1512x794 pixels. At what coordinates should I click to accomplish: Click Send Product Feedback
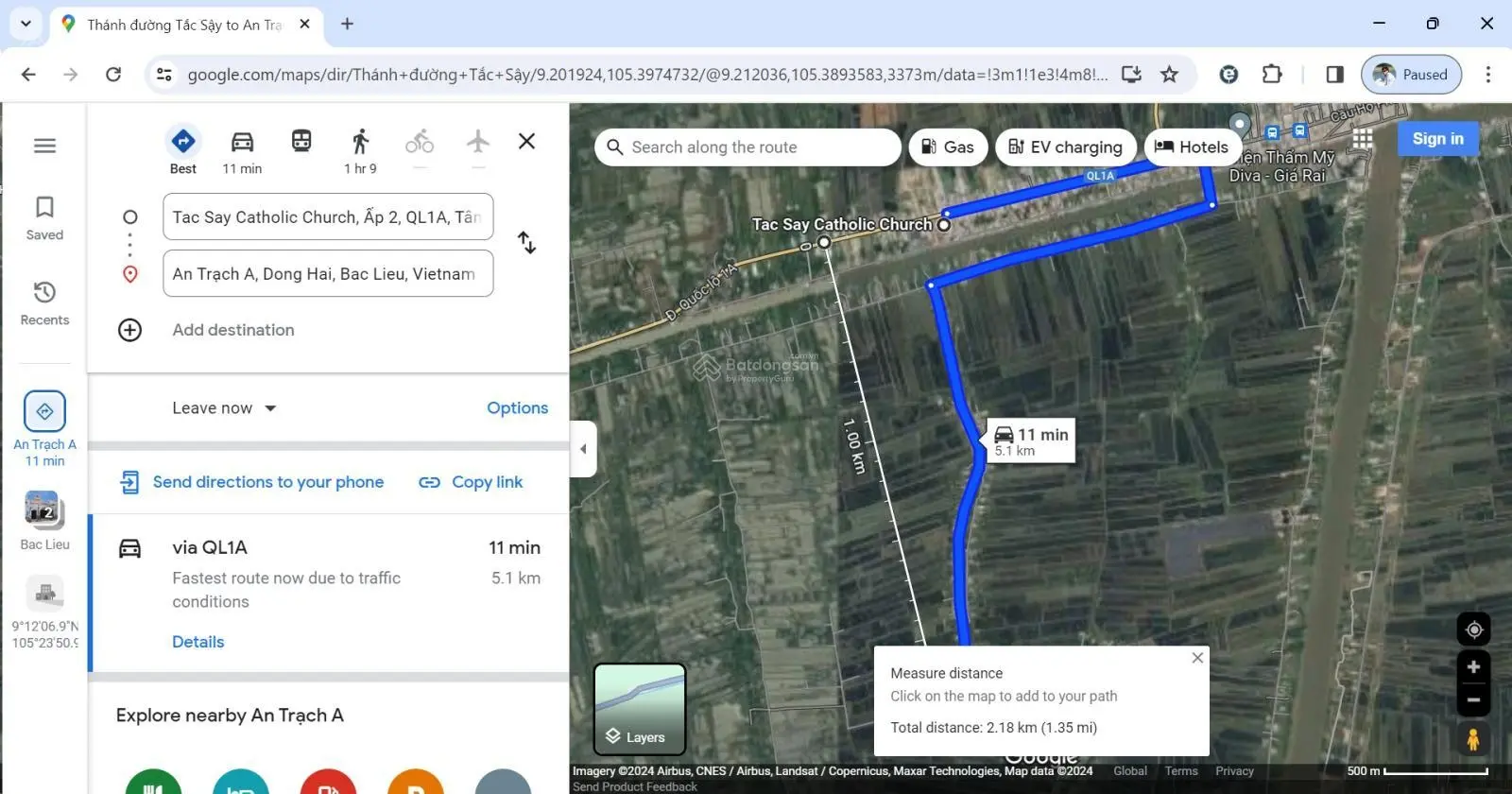coord(635,786)
